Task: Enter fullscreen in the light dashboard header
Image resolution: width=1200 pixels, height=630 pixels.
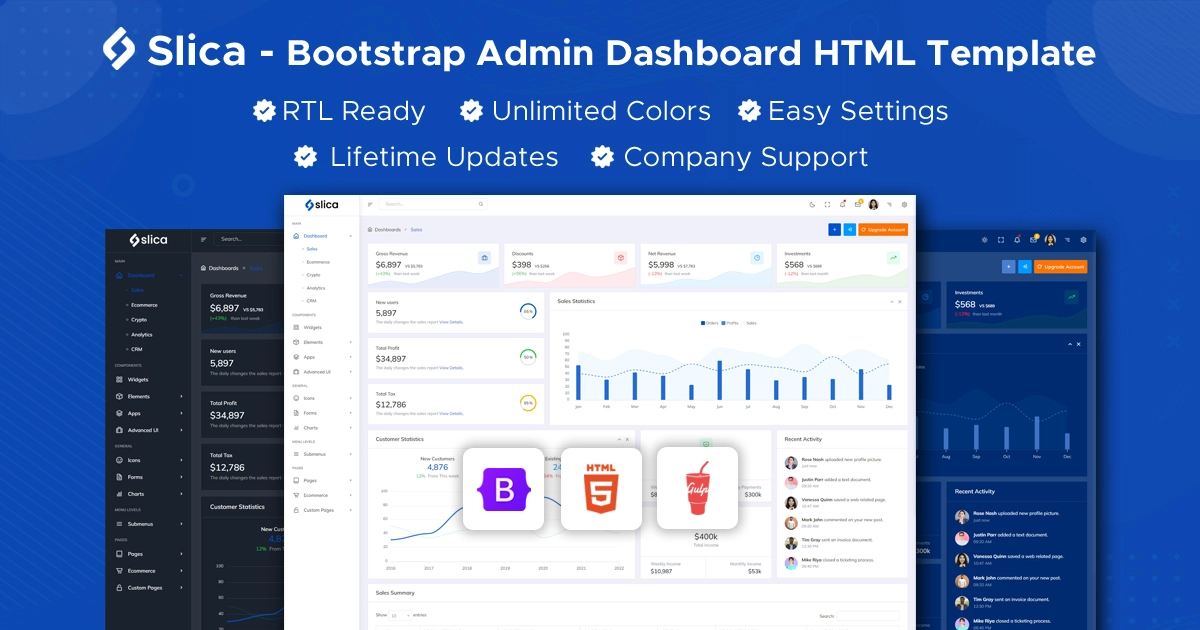Action: click(x=828, y=204)
